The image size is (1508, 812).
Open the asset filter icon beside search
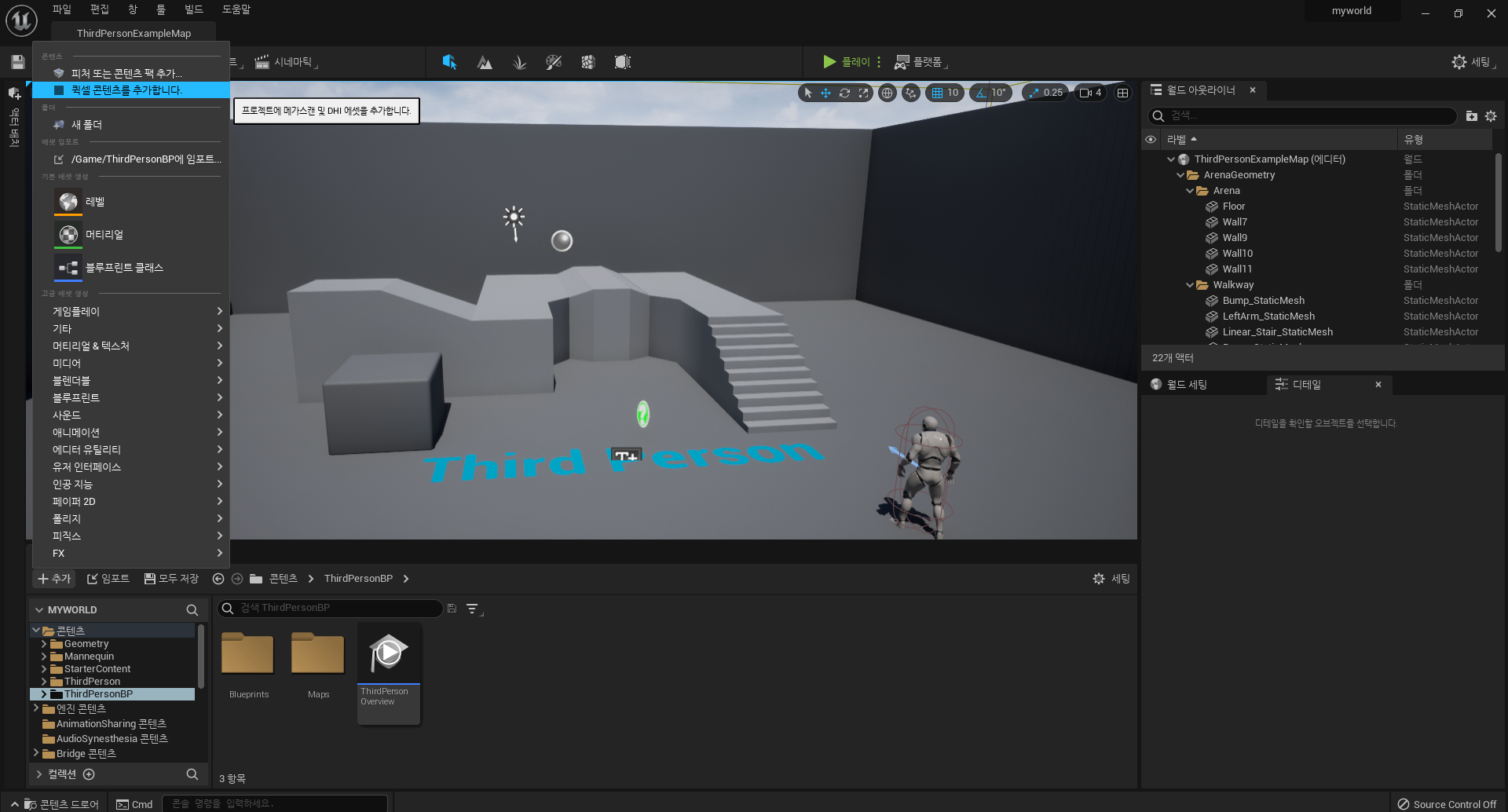click(473, 609)
